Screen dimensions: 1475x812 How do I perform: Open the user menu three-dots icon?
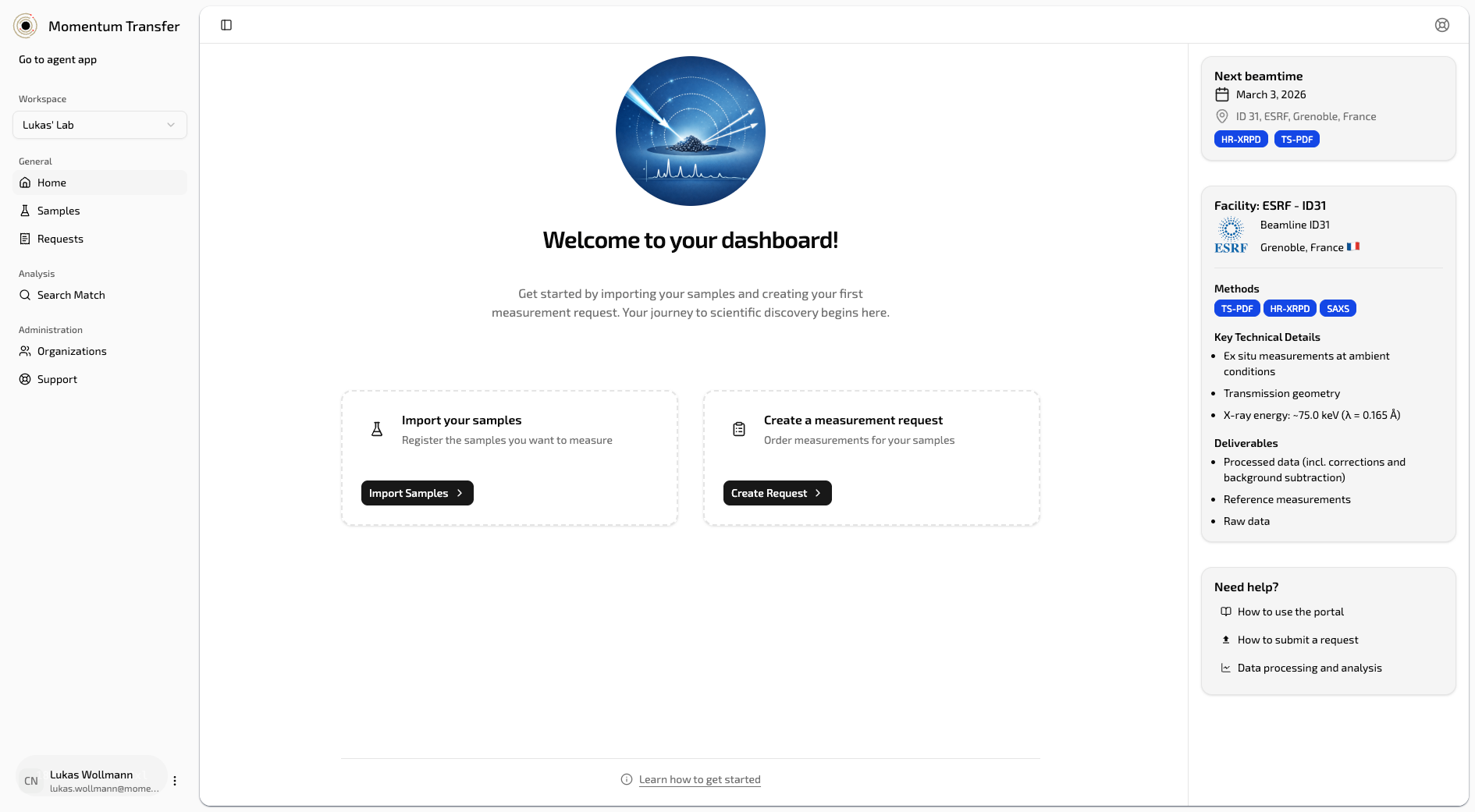point(175,781)
